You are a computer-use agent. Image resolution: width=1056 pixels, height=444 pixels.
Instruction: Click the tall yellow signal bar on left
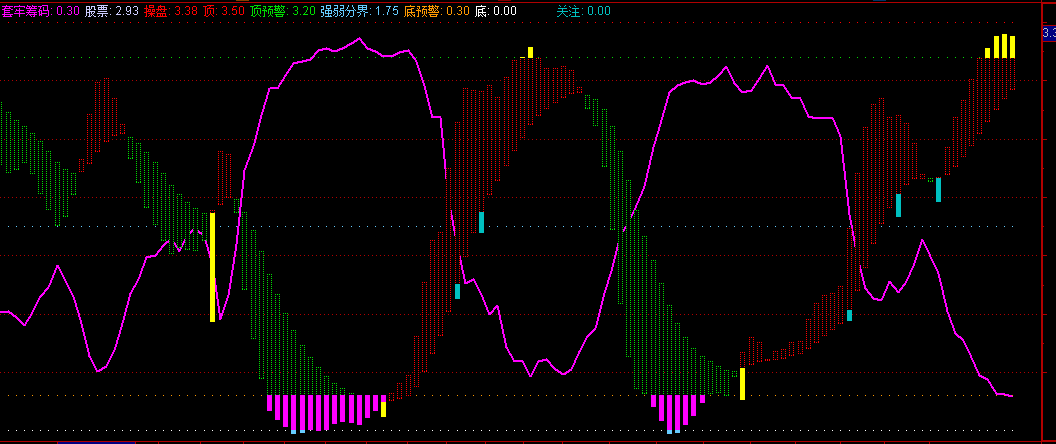(212, 266)
